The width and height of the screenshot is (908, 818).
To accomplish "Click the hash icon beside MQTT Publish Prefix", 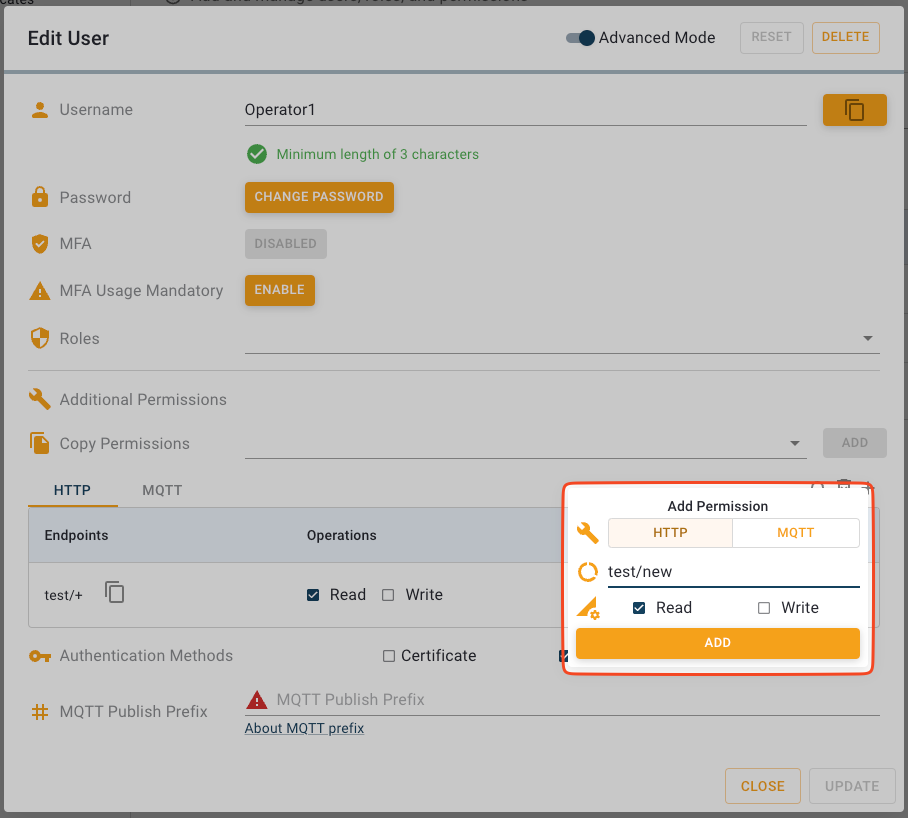I will pos(39,711).
